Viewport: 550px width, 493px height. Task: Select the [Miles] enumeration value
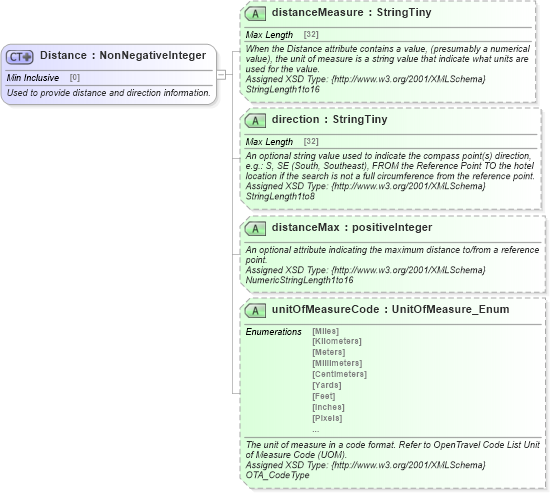click(x=326, y=331)
